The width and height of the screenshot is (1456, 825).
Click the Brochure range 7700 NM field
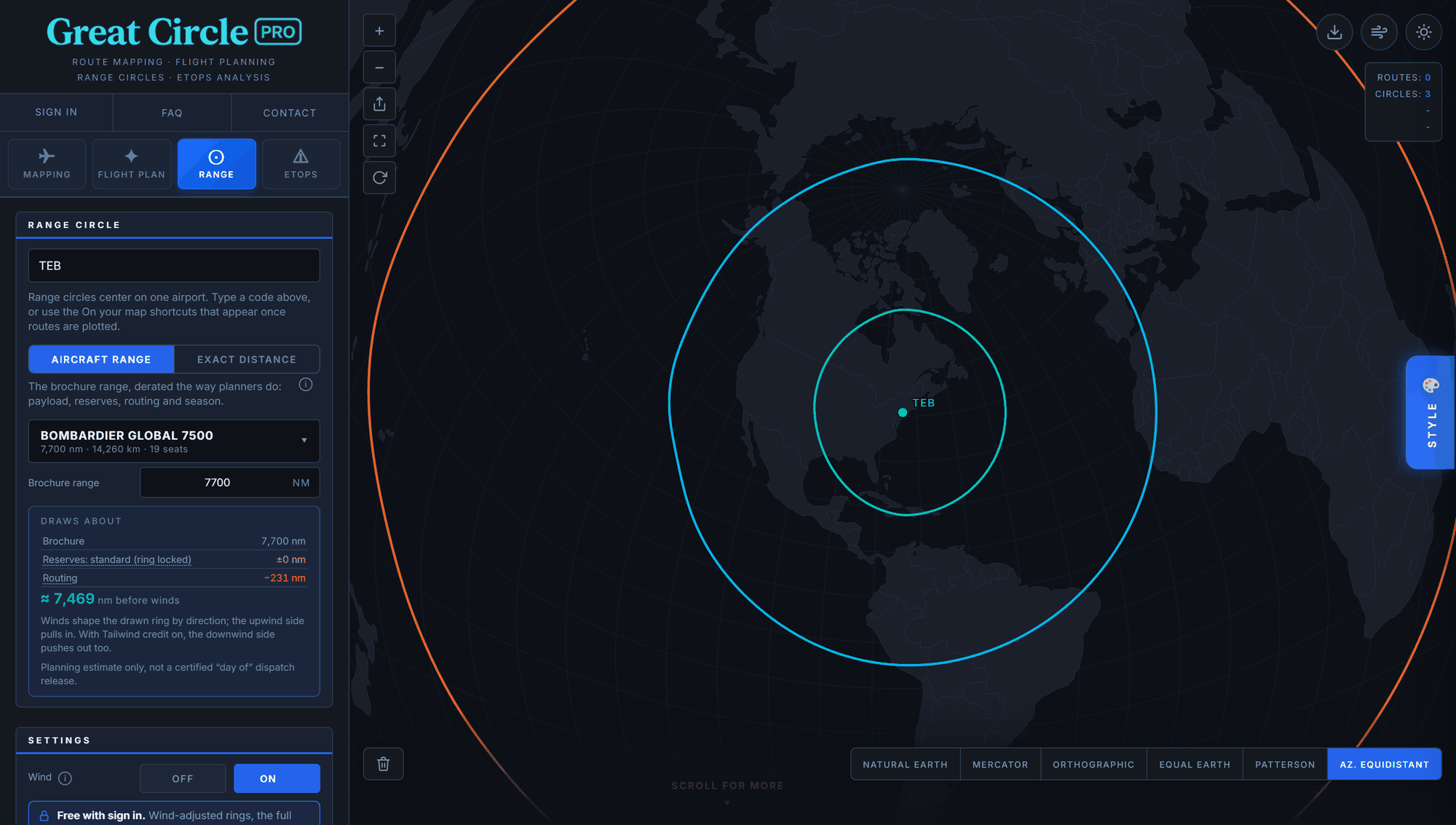coord(229,483)
